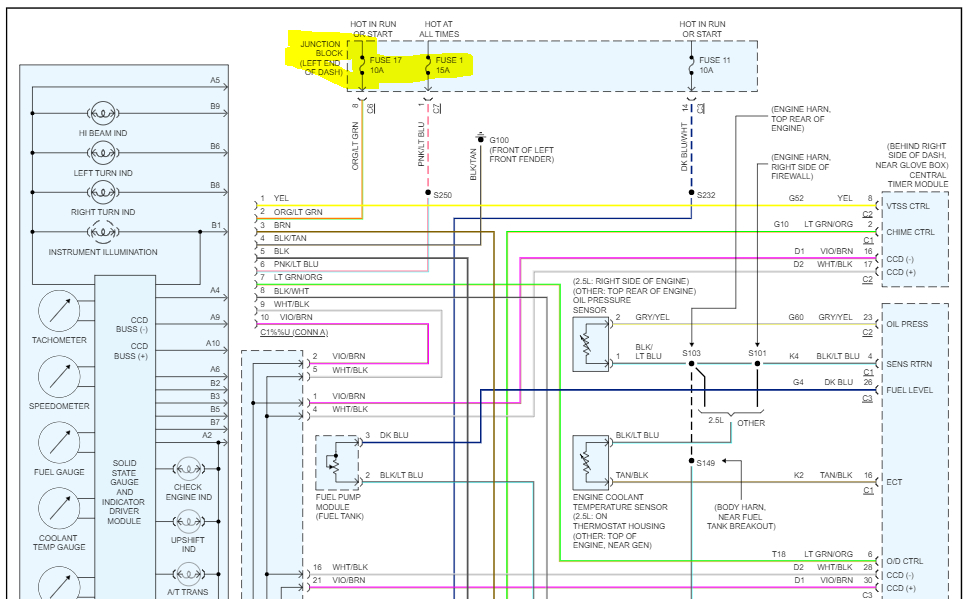Screen dimensions: 966x599
Task: Click the S103 splice dot
Action: (692, 364)
